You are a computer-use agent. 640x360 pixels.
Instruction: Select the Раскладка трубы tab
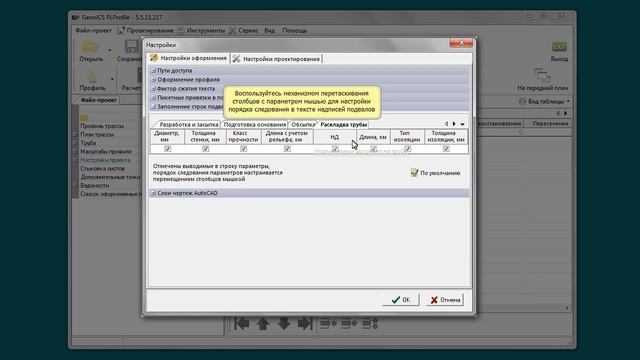343,124
